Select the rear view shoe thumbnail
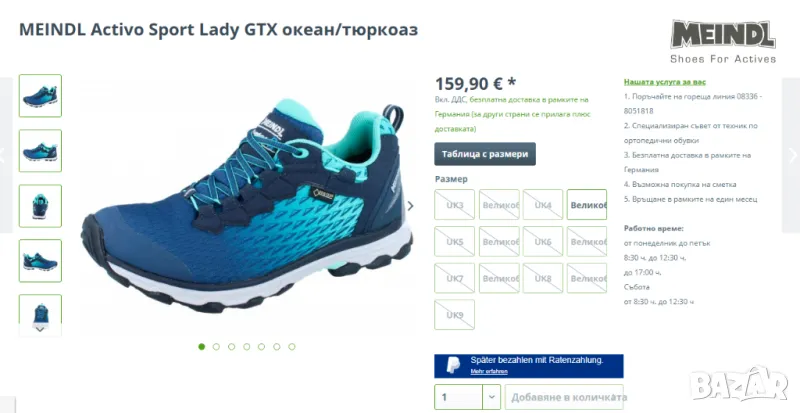The height and width of the screenshot is (413, 800). 40,206
